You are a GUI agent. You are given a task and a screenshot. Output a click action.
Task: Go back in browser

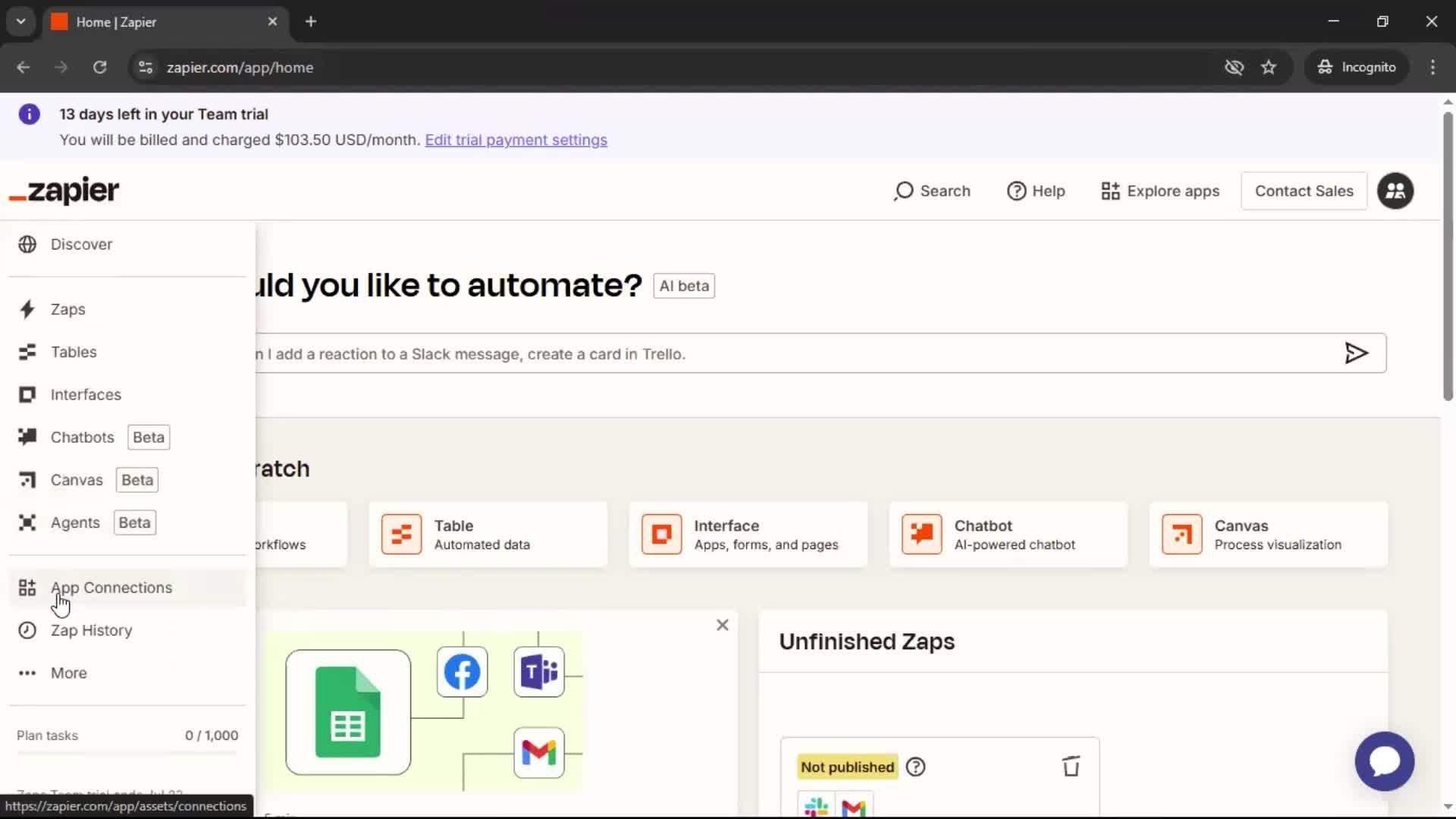pos(24,67)
